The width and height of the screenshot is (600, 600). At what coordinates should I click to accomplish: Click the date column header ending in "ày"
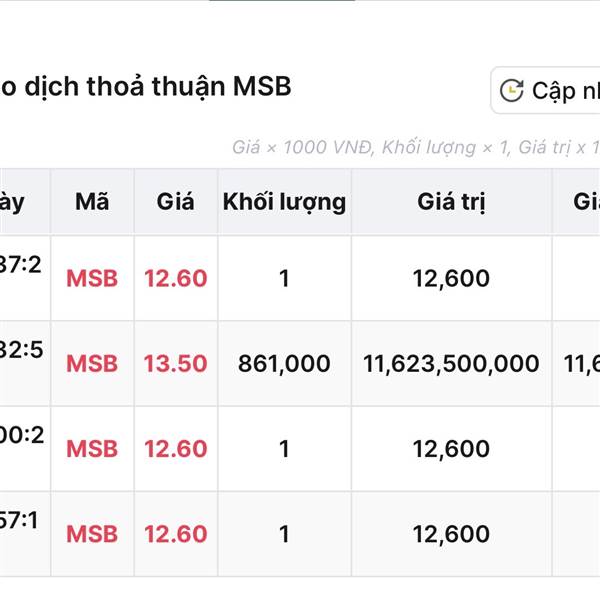[x=12, y=202]
